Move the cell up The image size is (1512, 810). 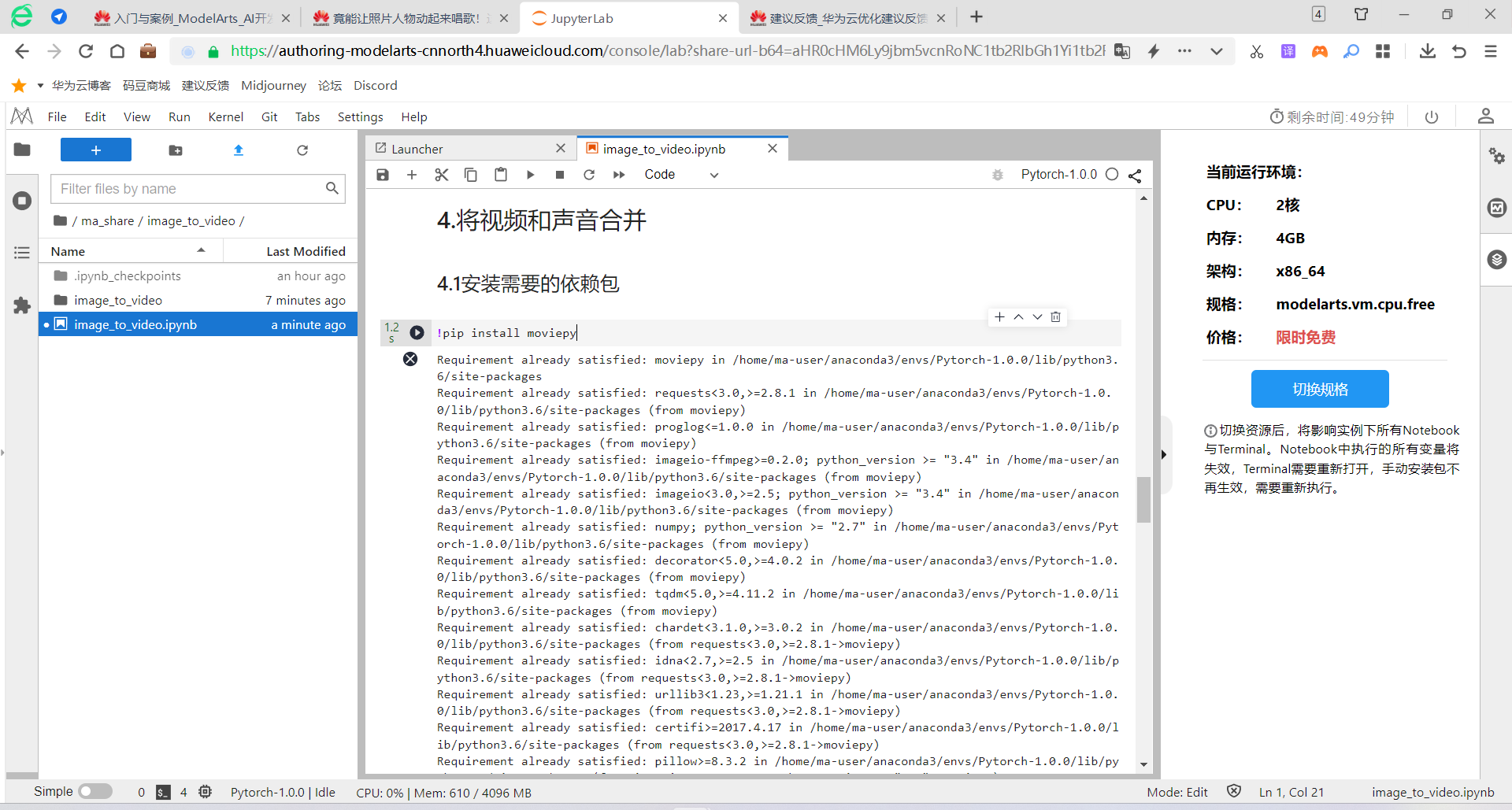[x=1018, y=317]
